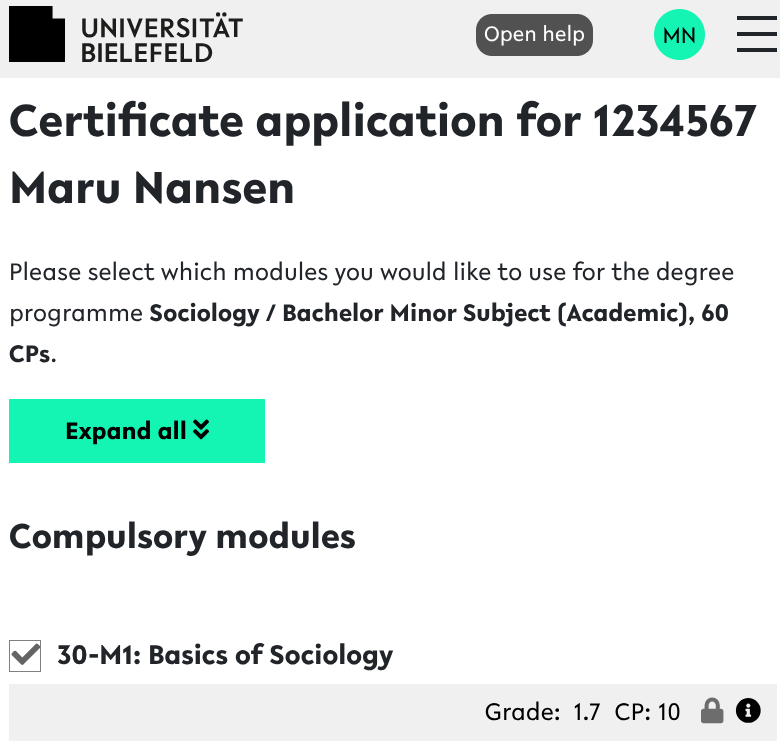Click the Certificate application heading text
The height and width of the screenshot is (756, 780).
[x=296, y=122]
